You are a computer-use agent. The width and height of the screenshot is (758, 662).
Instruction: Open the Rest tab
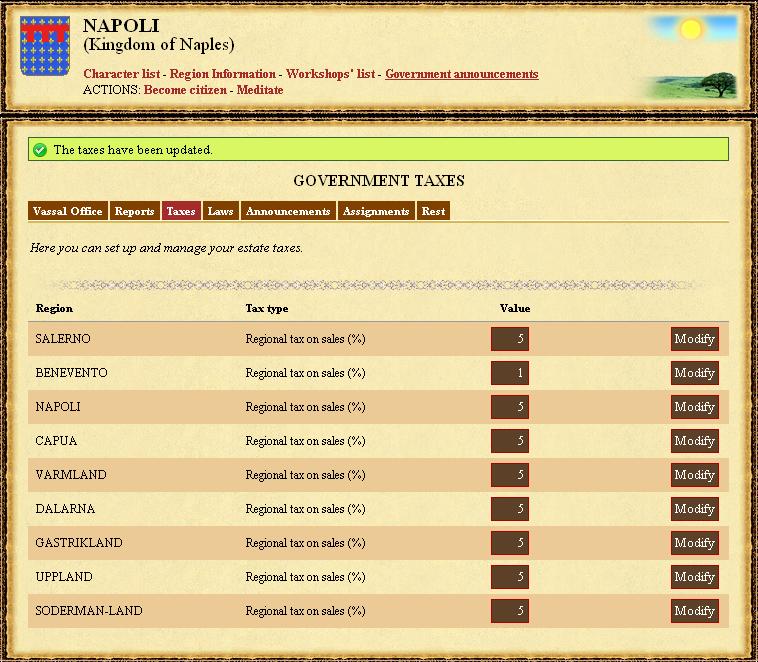(x=433, y=211)
